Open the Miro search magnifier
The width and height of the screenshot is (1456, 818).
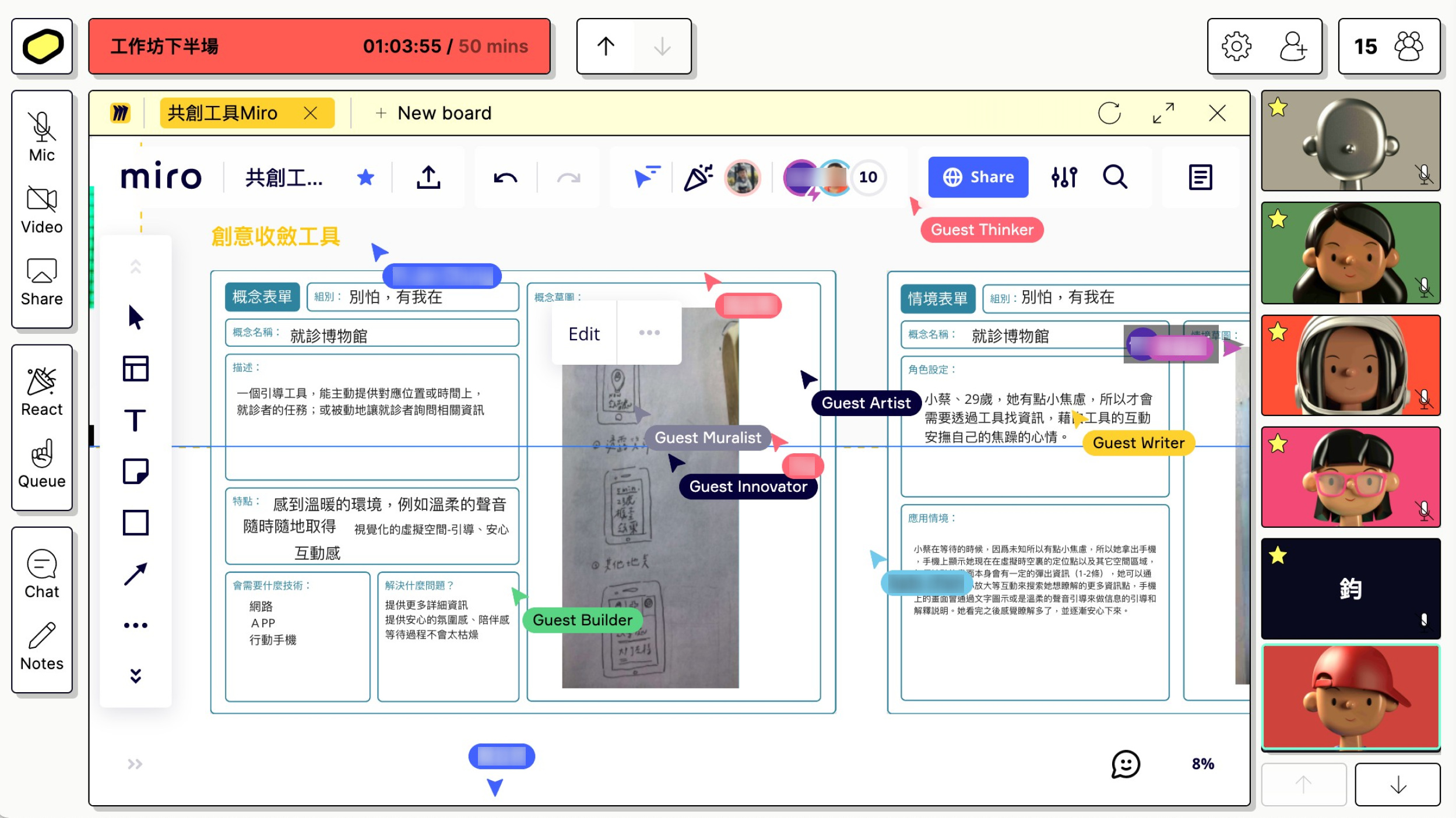tap(1114, 177)
